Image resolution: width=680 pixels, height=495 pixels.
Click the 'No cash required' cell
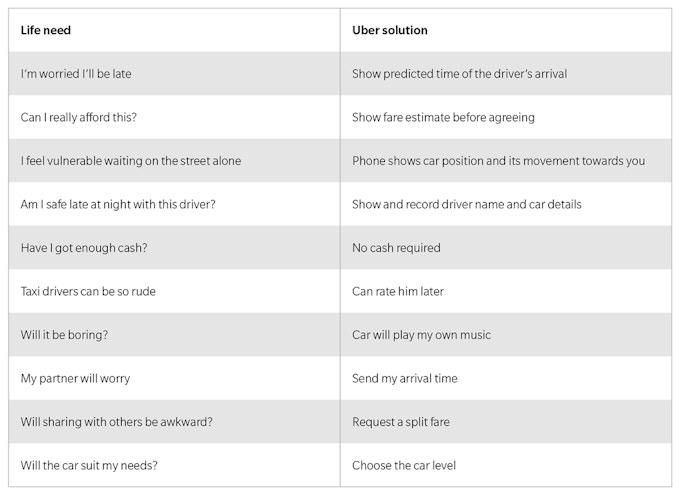tap(396, 248)
